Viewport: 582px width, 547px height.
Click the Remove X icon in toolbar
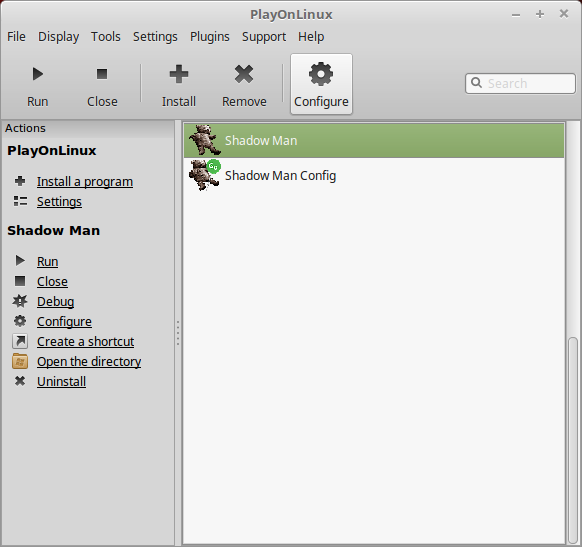244,74
